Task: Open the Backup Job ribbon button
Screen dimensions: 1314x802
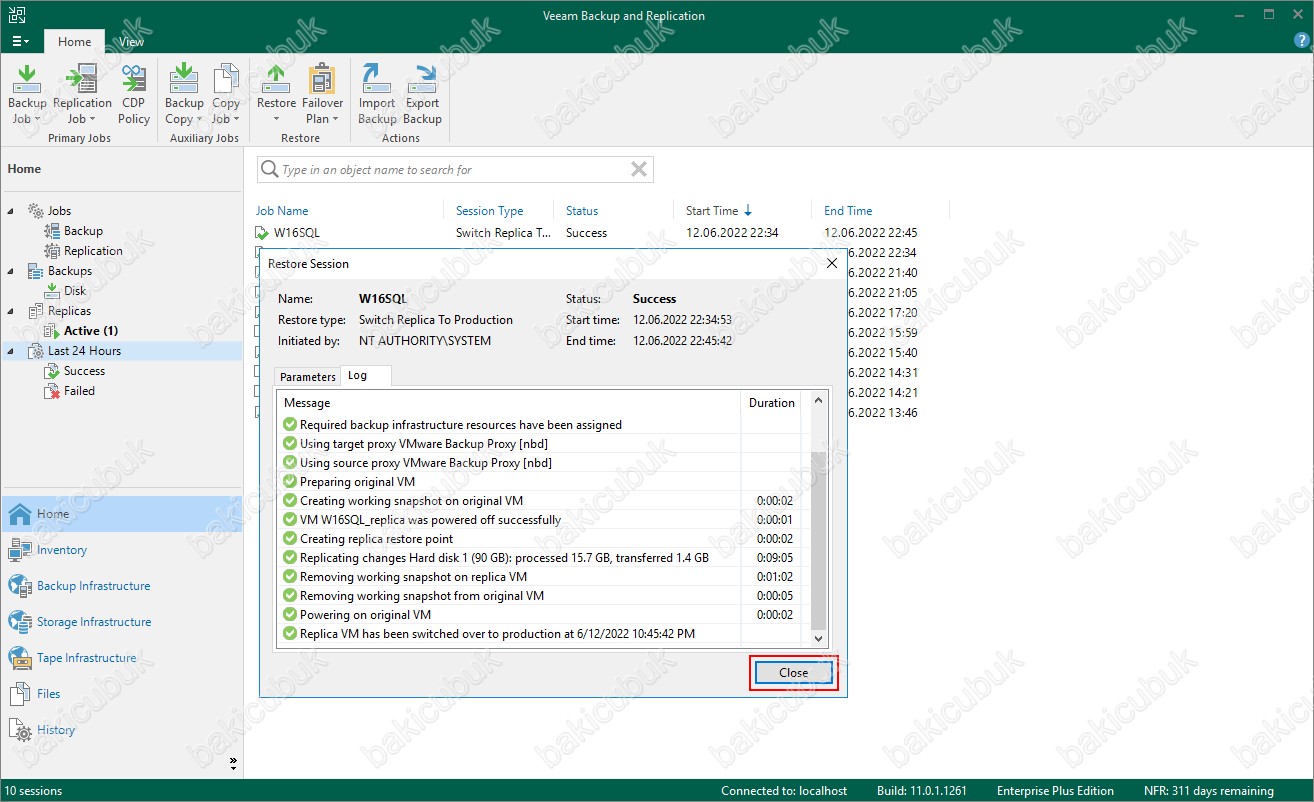Action: pyautogui.click(x=27, y=95)
